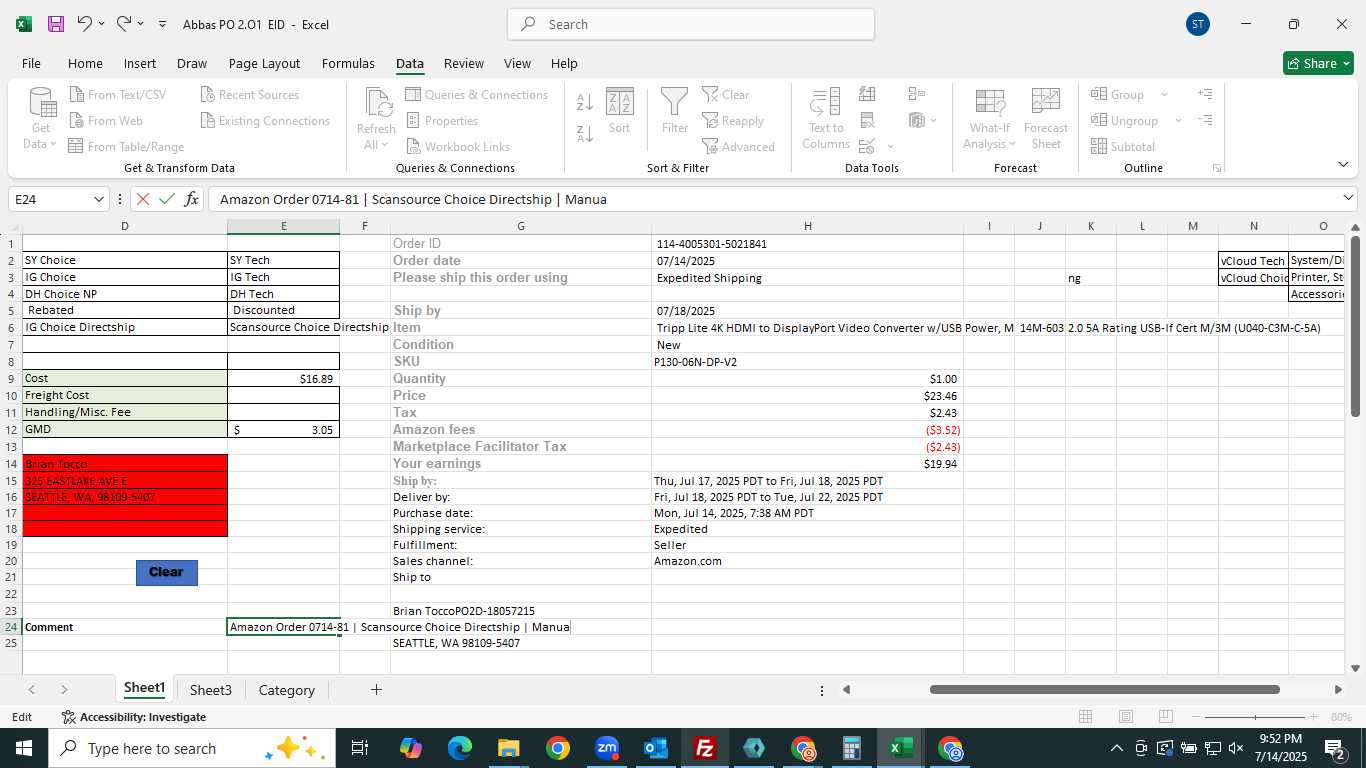The height and width of the screenshot is (768, 1366).
Task: Add a new sheet with the plus button
Action: [376, 690]
